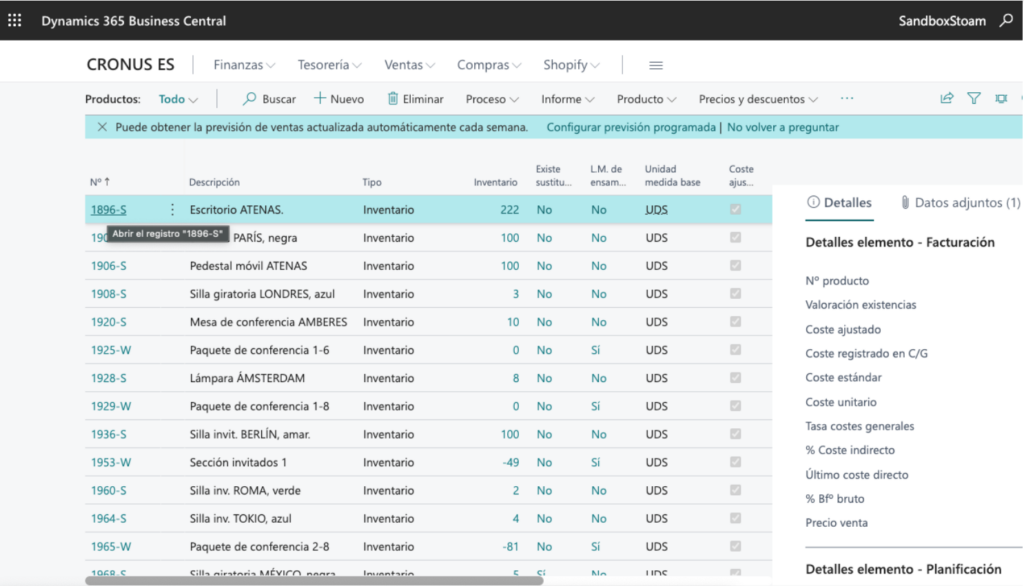Open the Producto action menu
This screenshot has width=1024, height=586.
pos(647,99)
